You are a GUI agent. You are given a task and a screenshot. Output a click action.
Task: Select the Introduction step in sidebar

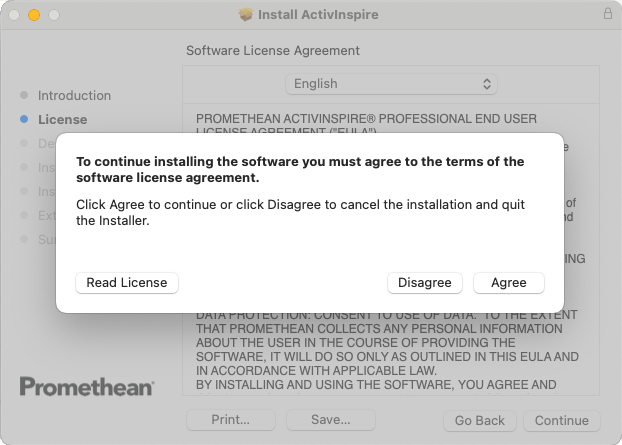tap(74, 96)
